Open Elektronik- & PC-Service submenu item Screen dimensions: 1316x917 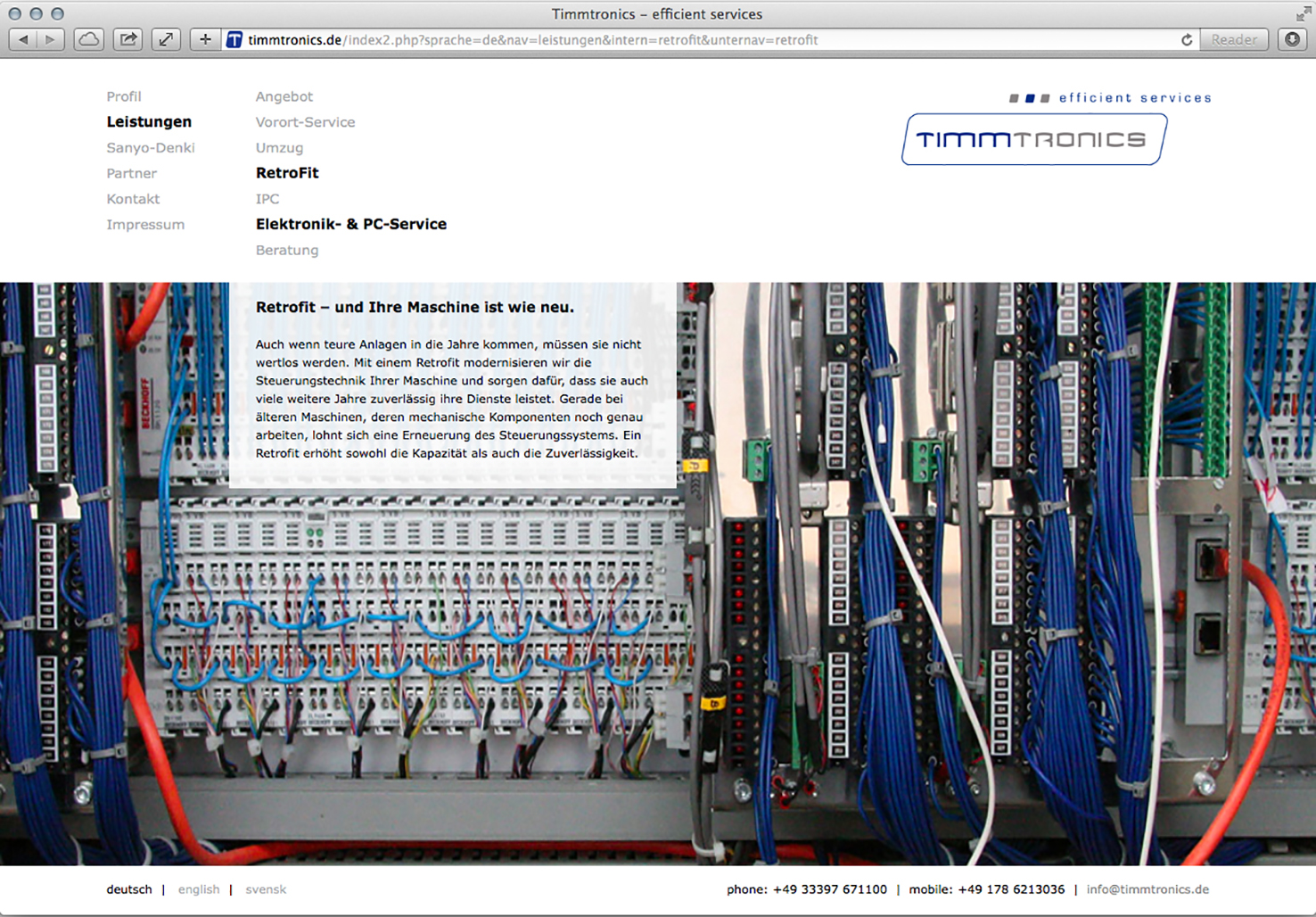pos(351,225)
